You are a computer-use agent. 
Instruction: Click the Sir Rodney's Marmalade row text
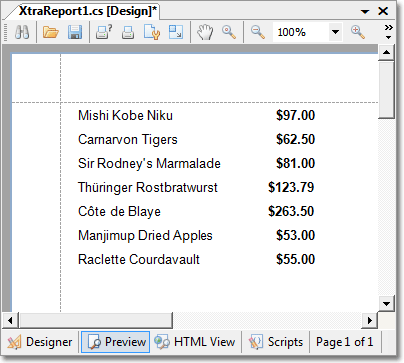click(x=149, y=163)
